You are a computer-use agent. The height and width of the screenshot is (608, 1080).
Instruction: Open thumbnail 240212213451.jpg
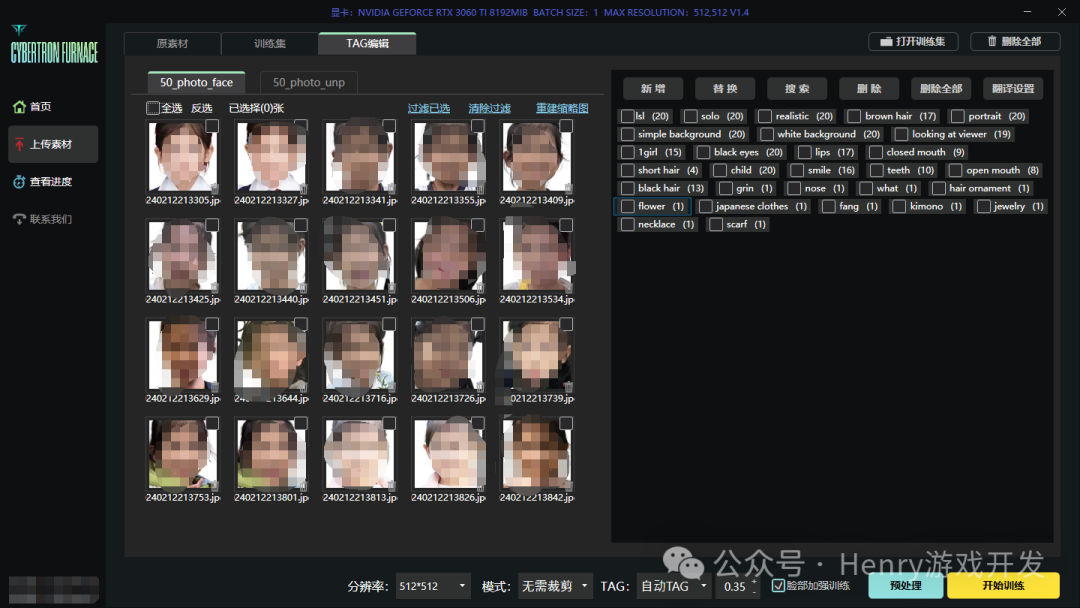(360, 256)
